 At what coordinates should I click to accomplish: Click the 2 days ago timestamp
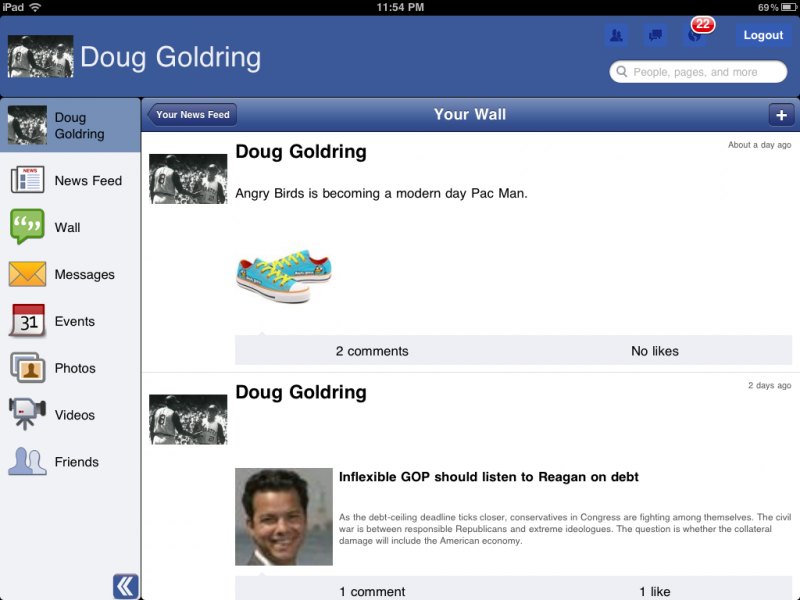769,385
